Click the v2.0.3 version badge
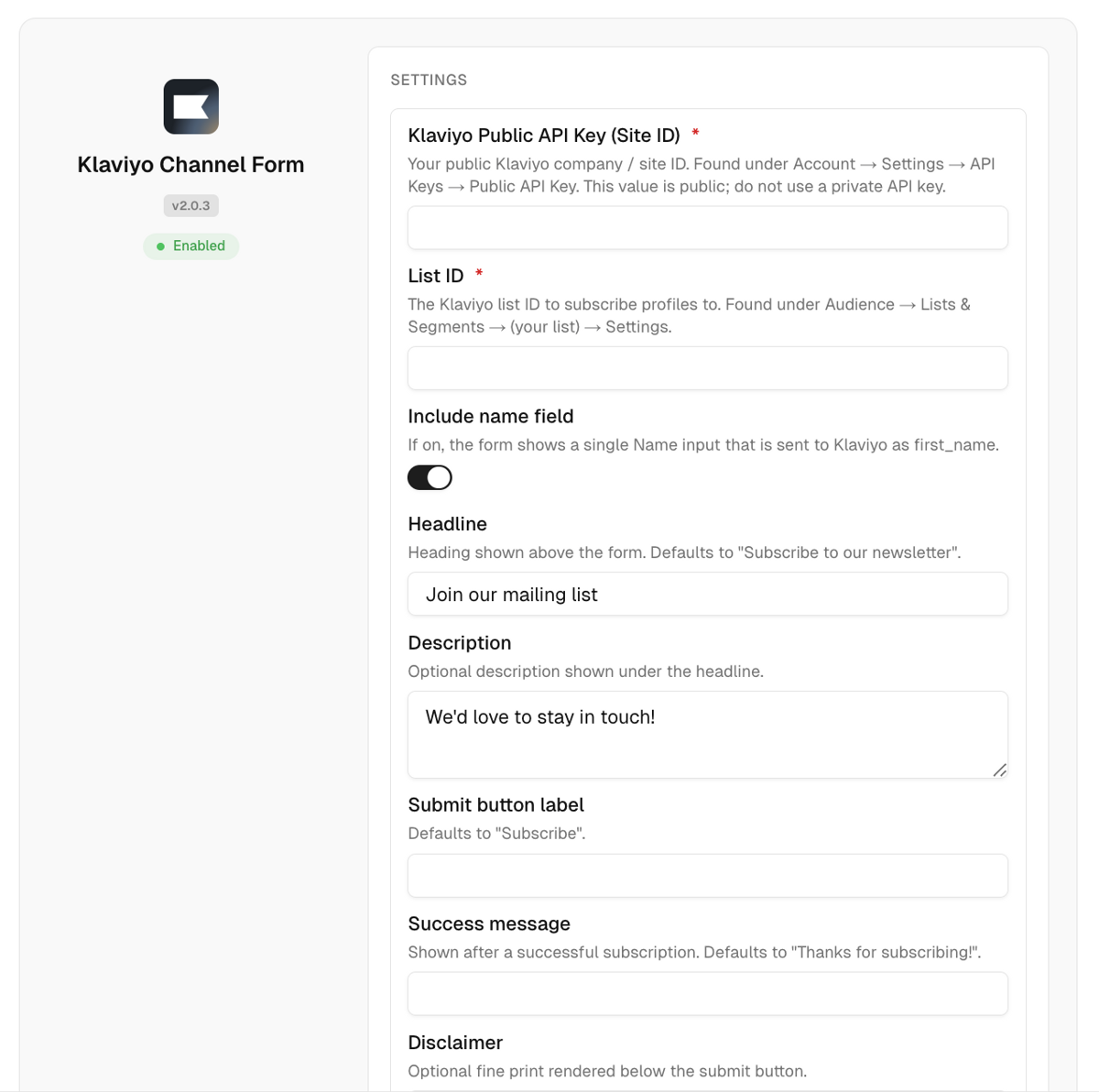Screen dimensions: 1099x1092 (x=190, y=205)
